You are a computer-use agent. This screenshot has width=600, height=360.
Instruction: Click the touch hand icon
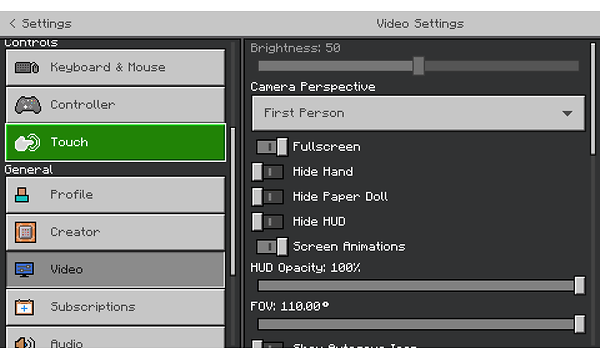pos(27,143)
